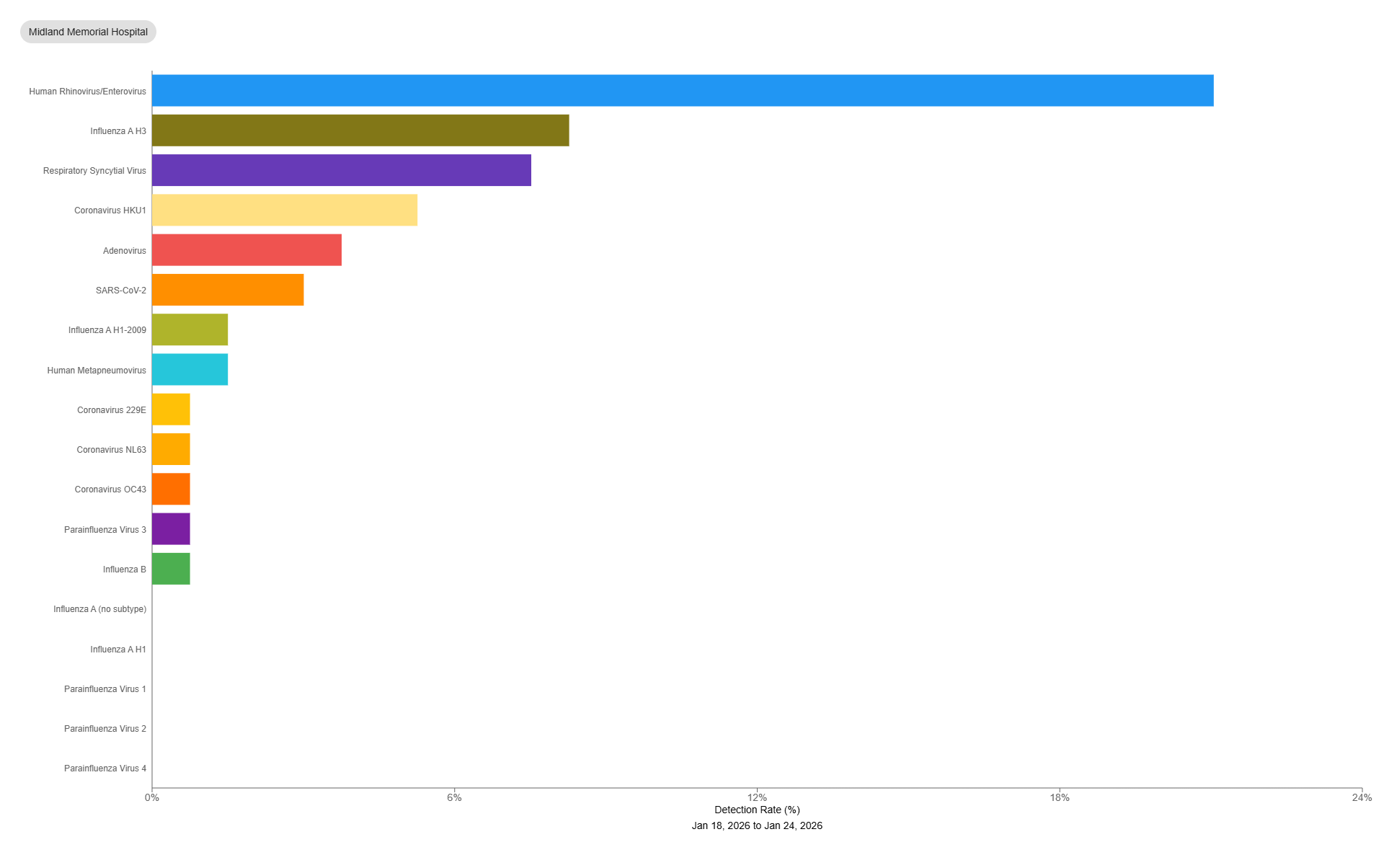Click the Midland Memorial Hospital chip

click(88, 32)
